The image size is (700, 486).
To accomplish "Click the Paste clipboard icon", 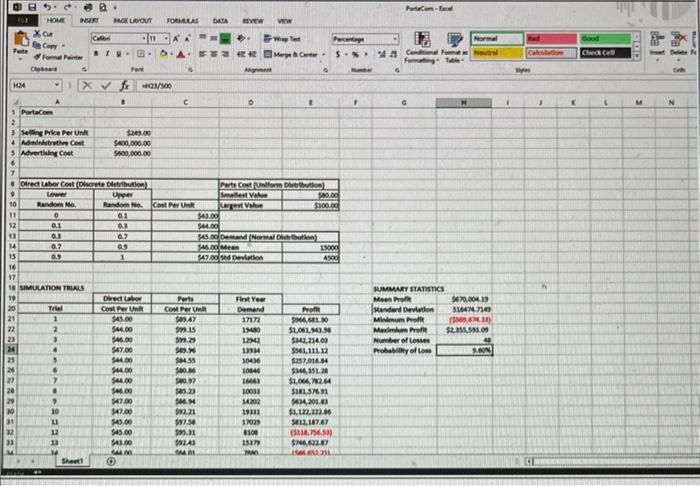I will click(x=21, y=39).
